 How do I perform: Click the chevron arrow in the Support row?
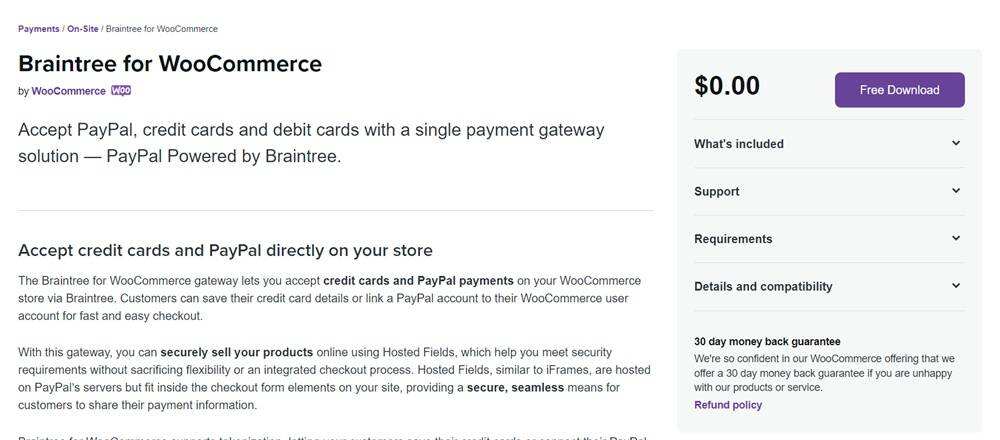[956, 191]
